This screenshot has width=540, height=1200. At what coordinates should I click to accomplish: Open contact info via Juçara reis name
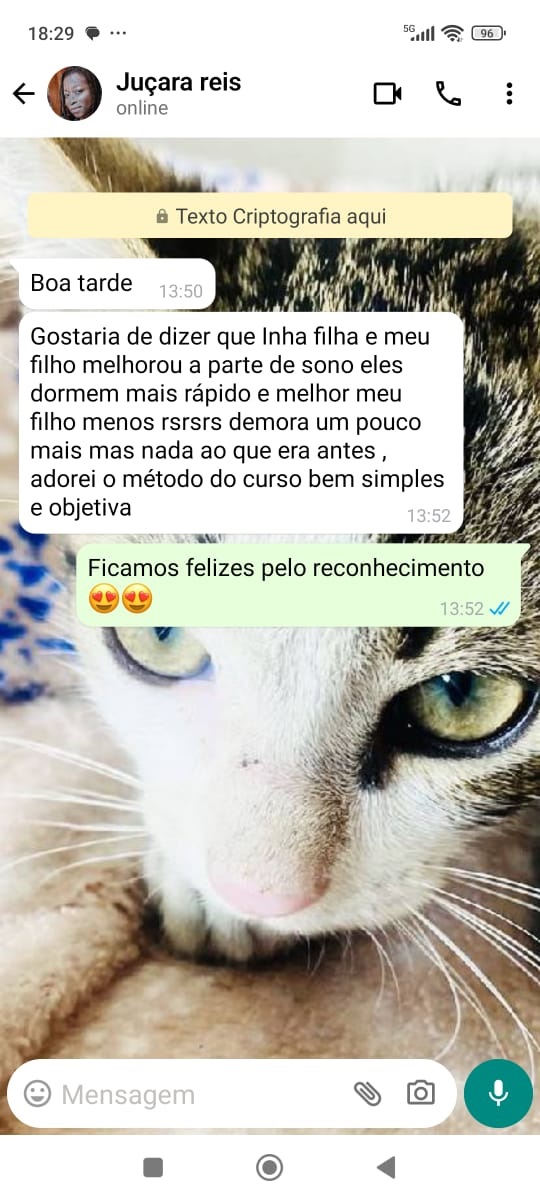pyautogui.click(x=179, y=82)
